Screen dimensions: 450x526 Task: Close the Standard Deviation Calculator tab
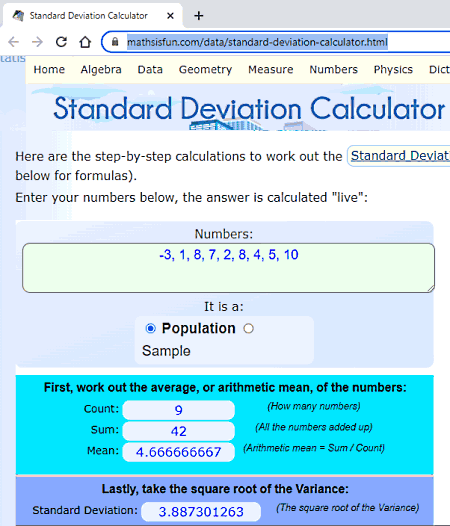click(170, 16)
